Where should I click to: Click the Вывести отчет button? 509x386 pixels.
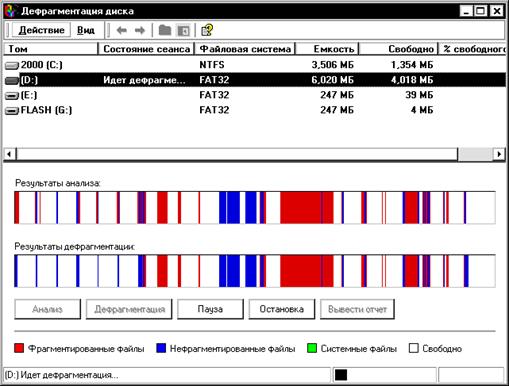pyautogui.click(x=357, y=309)
